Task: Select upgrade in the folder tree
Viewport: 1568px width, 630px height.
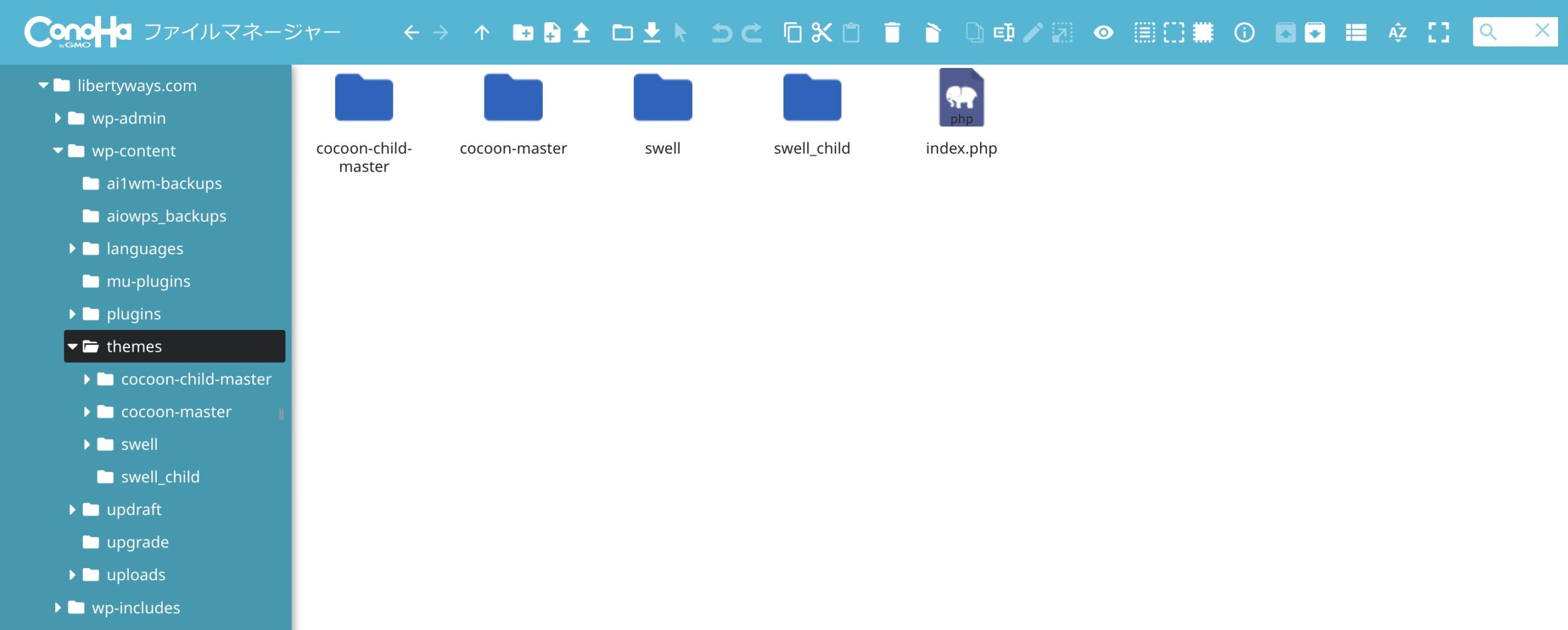Action: 137,542
